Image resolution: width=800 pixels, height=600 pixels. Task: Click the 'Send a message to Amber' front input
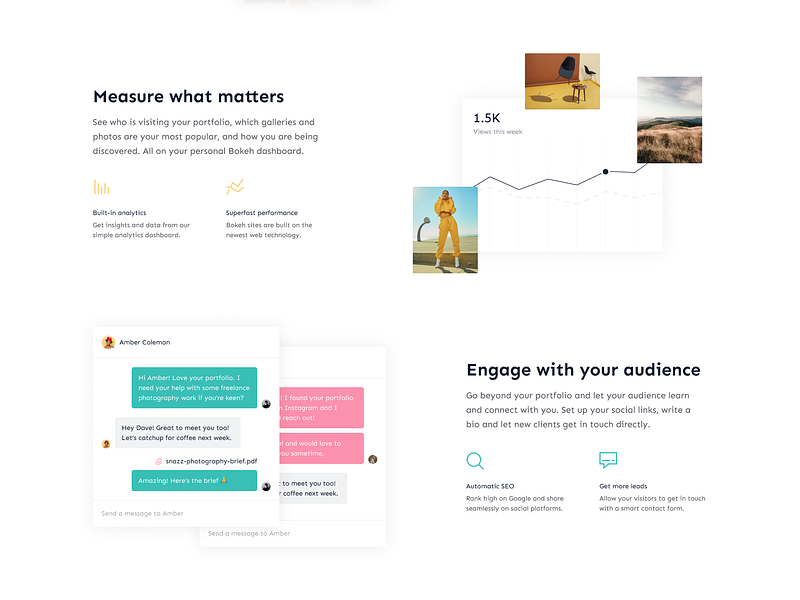pos(186,513)
